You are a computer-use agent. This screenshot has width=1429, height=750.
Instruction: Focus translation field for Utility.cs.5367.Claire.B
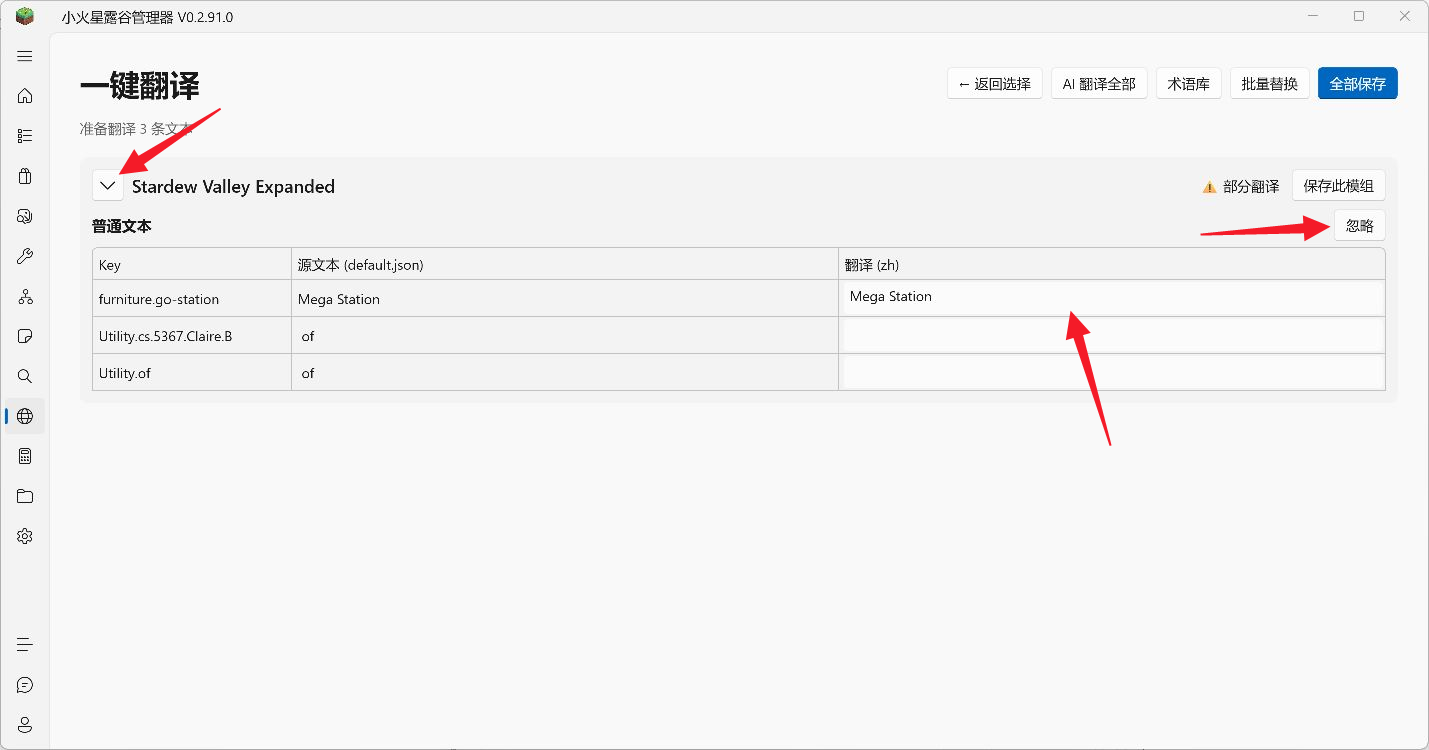(x=1114, y=335)
